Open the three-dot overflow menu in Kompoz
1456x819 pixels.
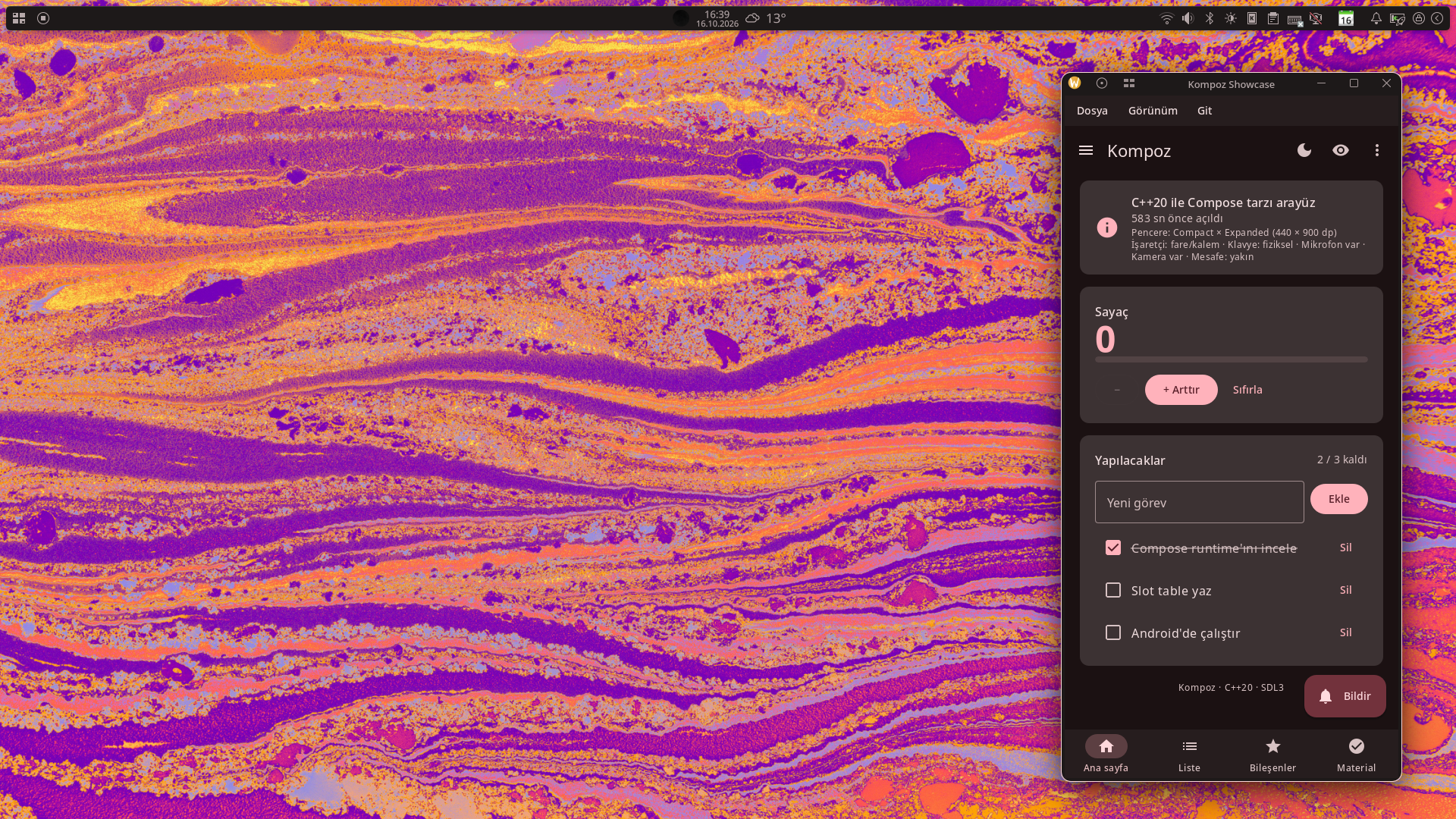1377,150
